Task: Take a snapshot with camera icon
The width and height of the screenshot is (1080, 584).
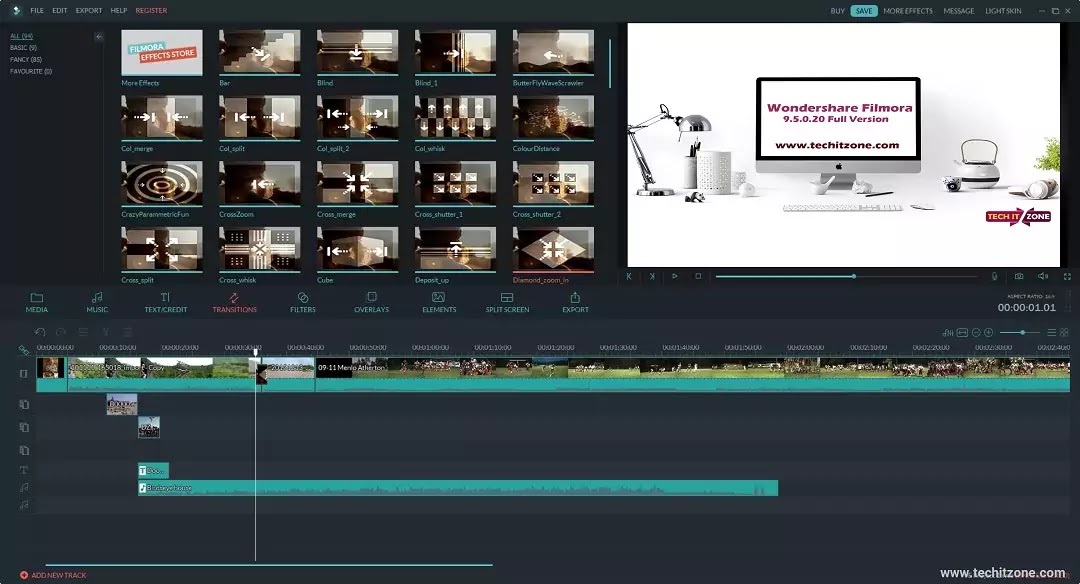Action: coord(1019,276)
